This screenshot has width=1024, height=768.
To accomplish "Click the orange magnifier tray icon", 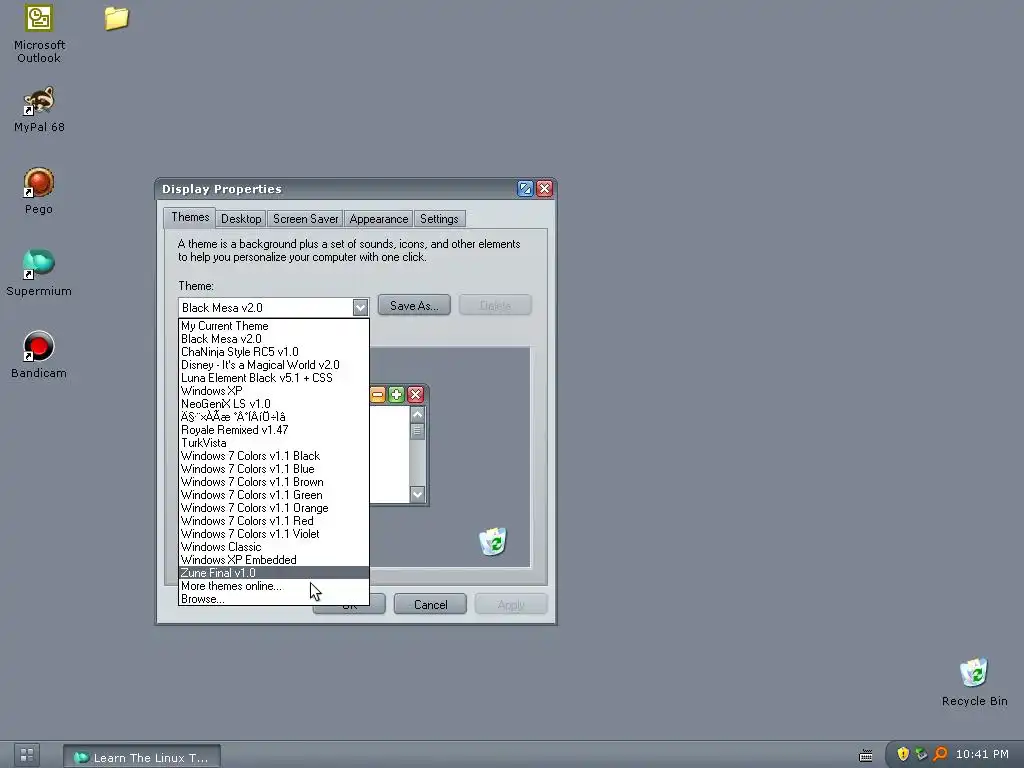I will pyautogui.click(x=940, y=754).
